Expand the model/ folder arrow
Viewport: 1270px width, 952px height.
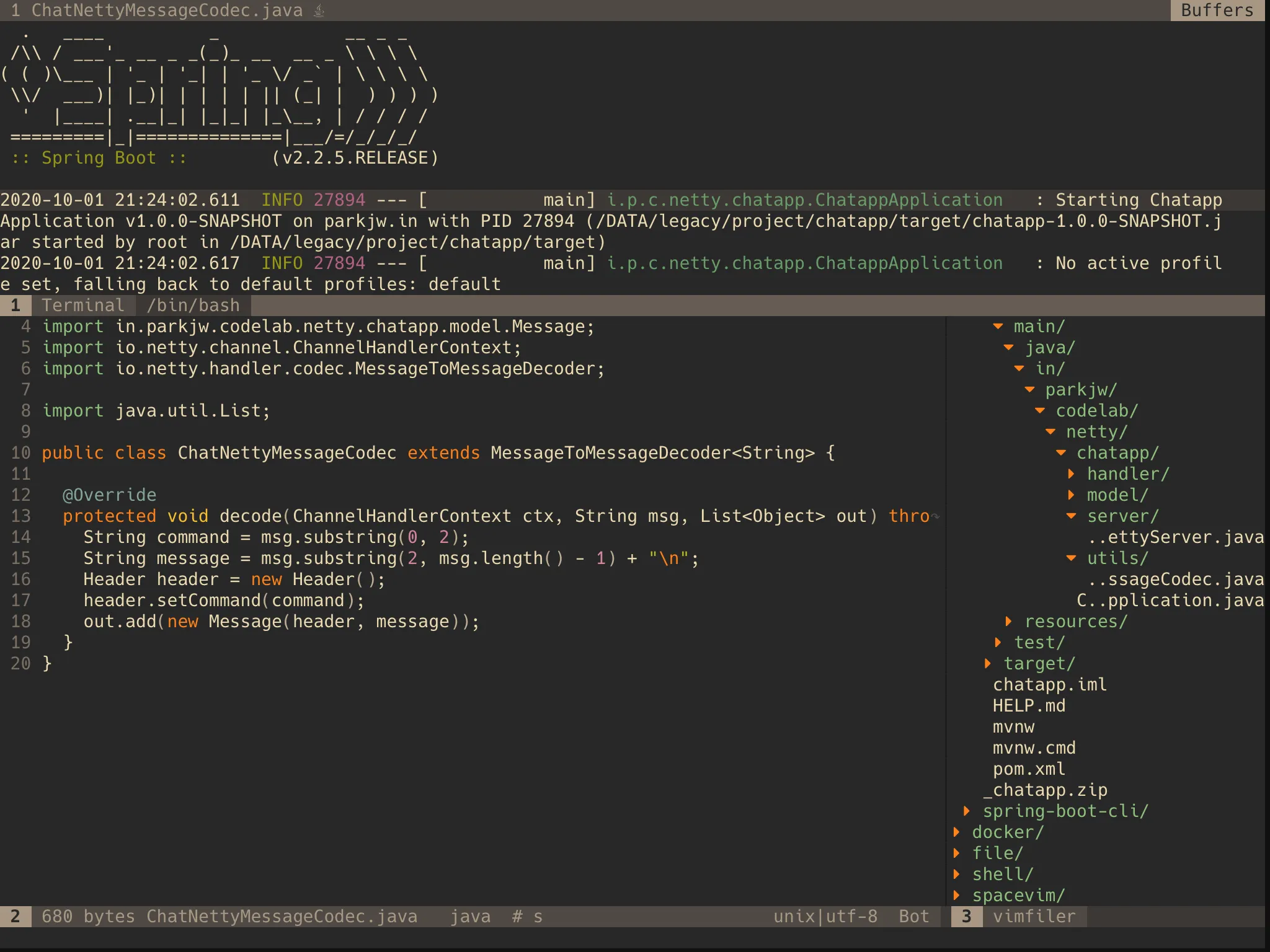[x=1071, y=495]
